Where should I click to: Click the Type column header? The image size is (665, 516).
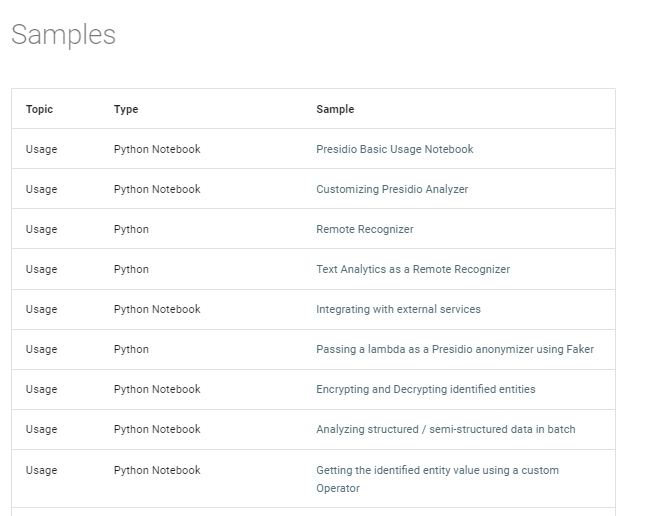click(126, 109)
